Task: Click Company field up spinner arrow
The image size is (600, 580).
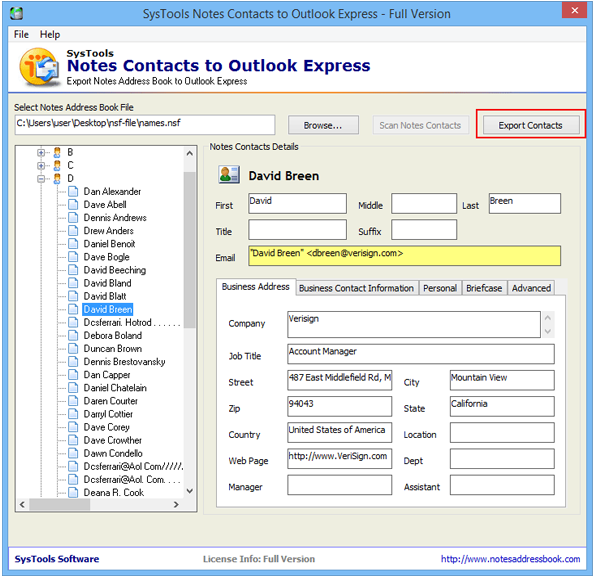Action: pos(548,318)
